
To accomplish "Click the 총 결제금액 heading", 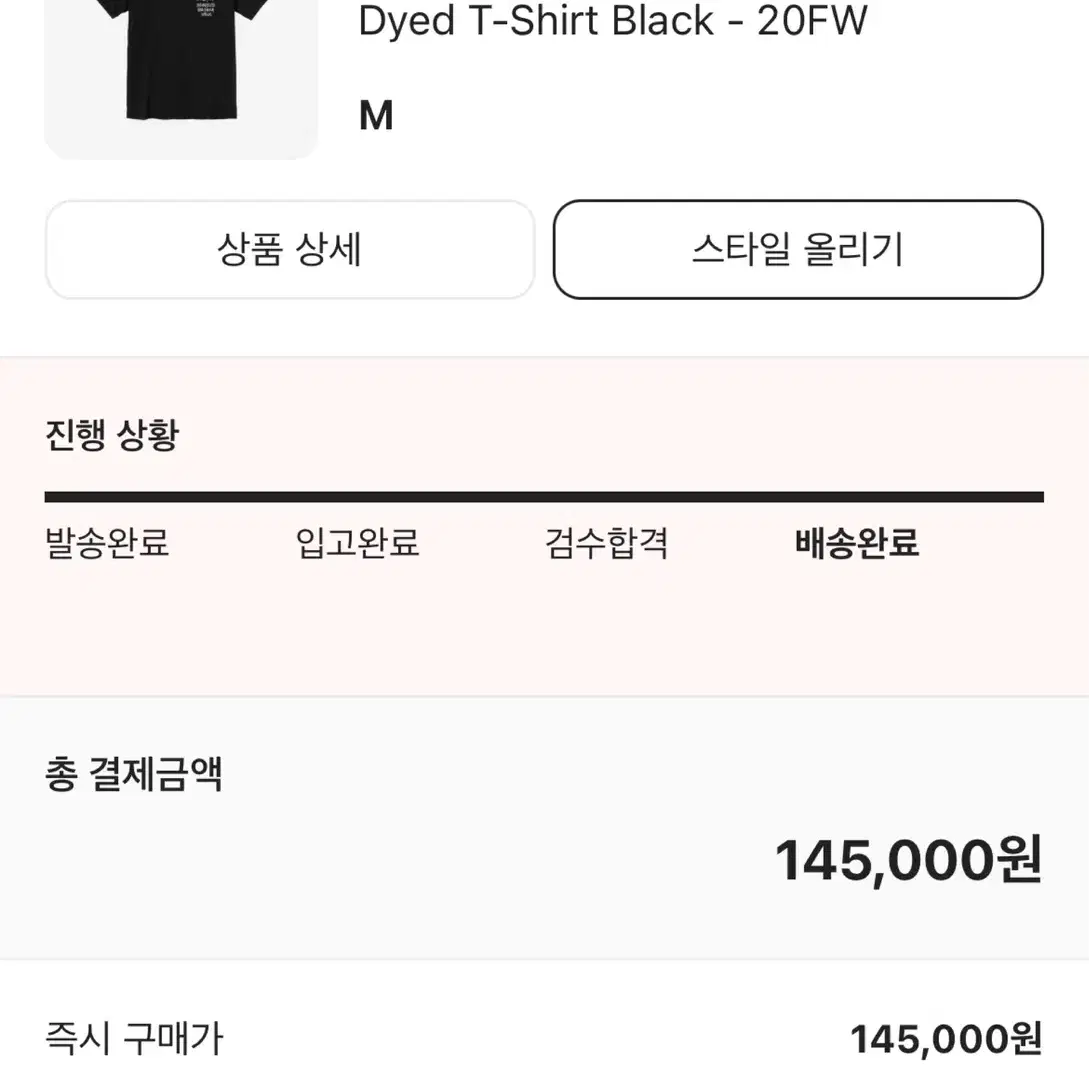I will [x=133, y=774].
